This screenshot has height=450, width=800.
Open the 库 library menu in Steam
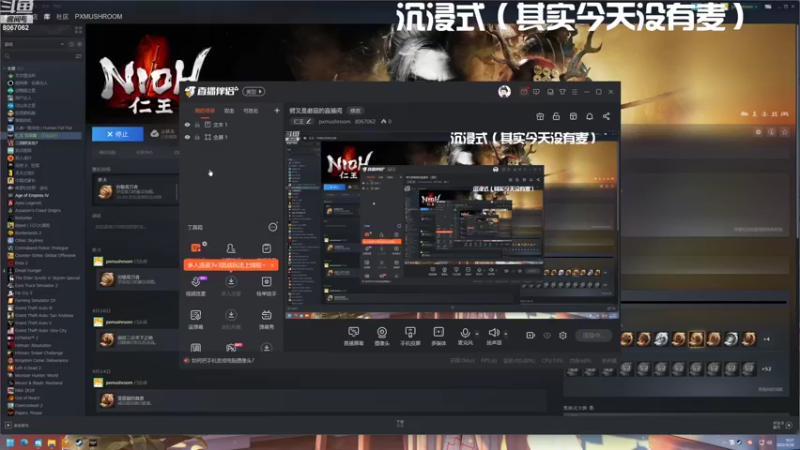47,16
